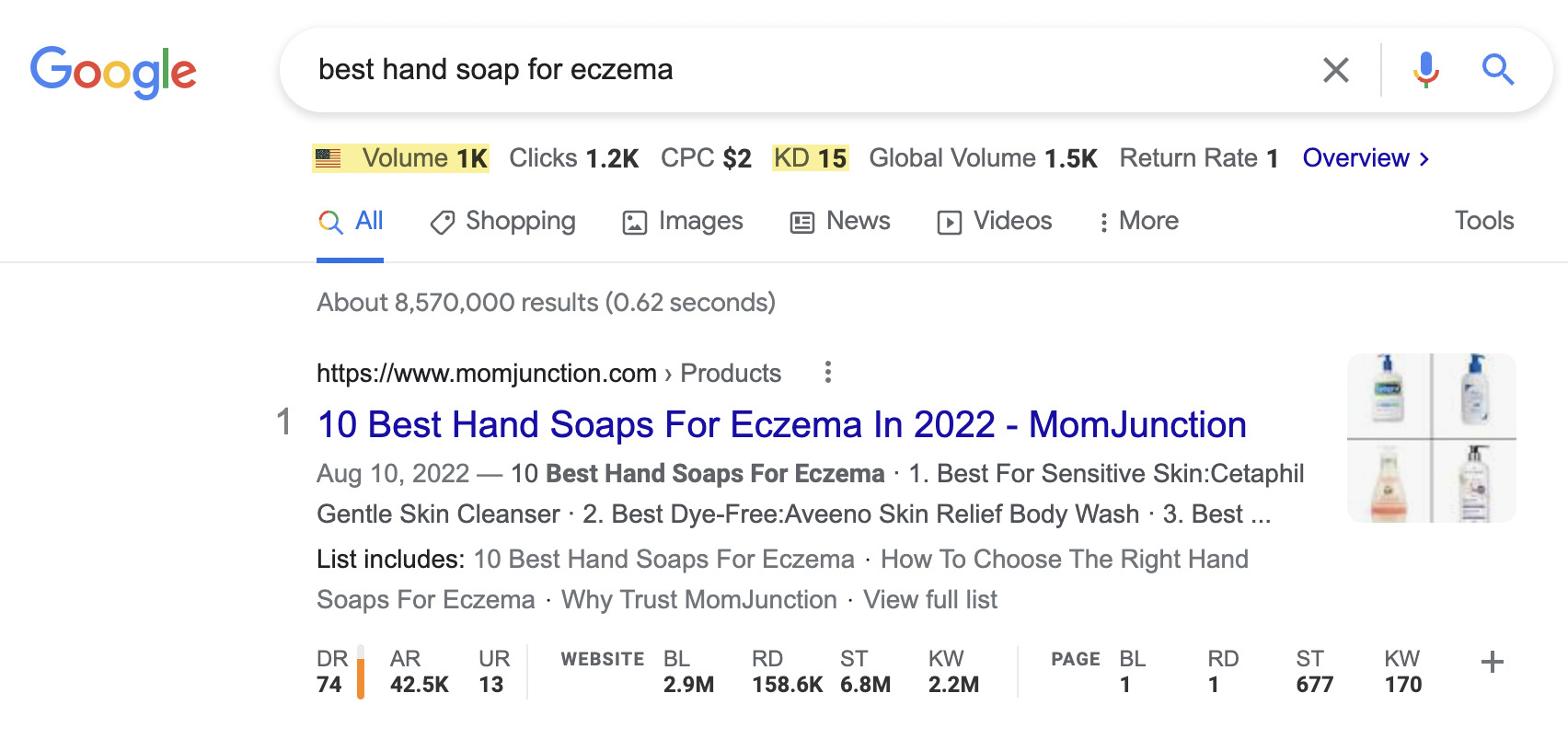Click the plus icon in the Ahrefs metrics bar

pyautogui.click(x=1491, y=660)
